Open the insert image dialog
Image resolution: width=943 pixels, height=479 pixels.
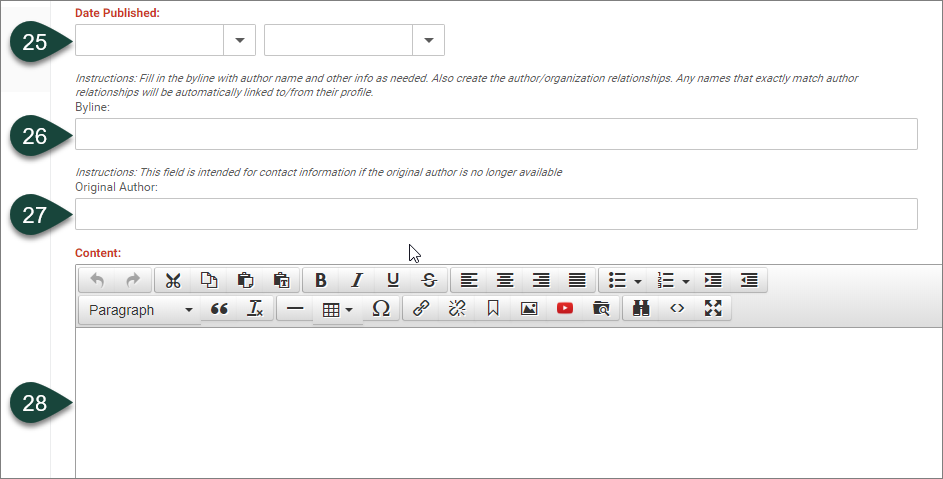tap(529, 309)
